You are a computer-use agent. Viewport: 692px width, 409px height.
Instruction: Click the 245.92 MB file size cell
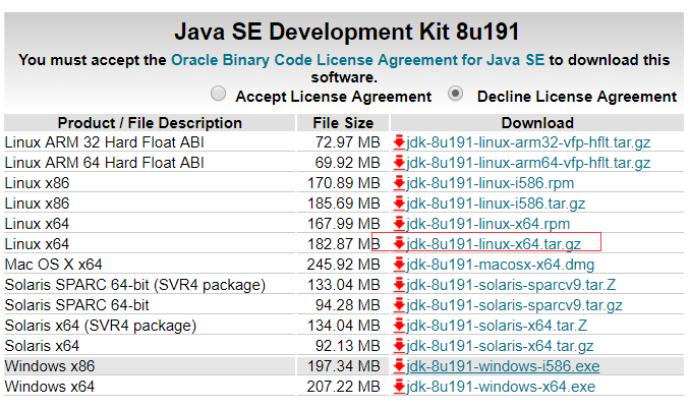click(344, 264)
